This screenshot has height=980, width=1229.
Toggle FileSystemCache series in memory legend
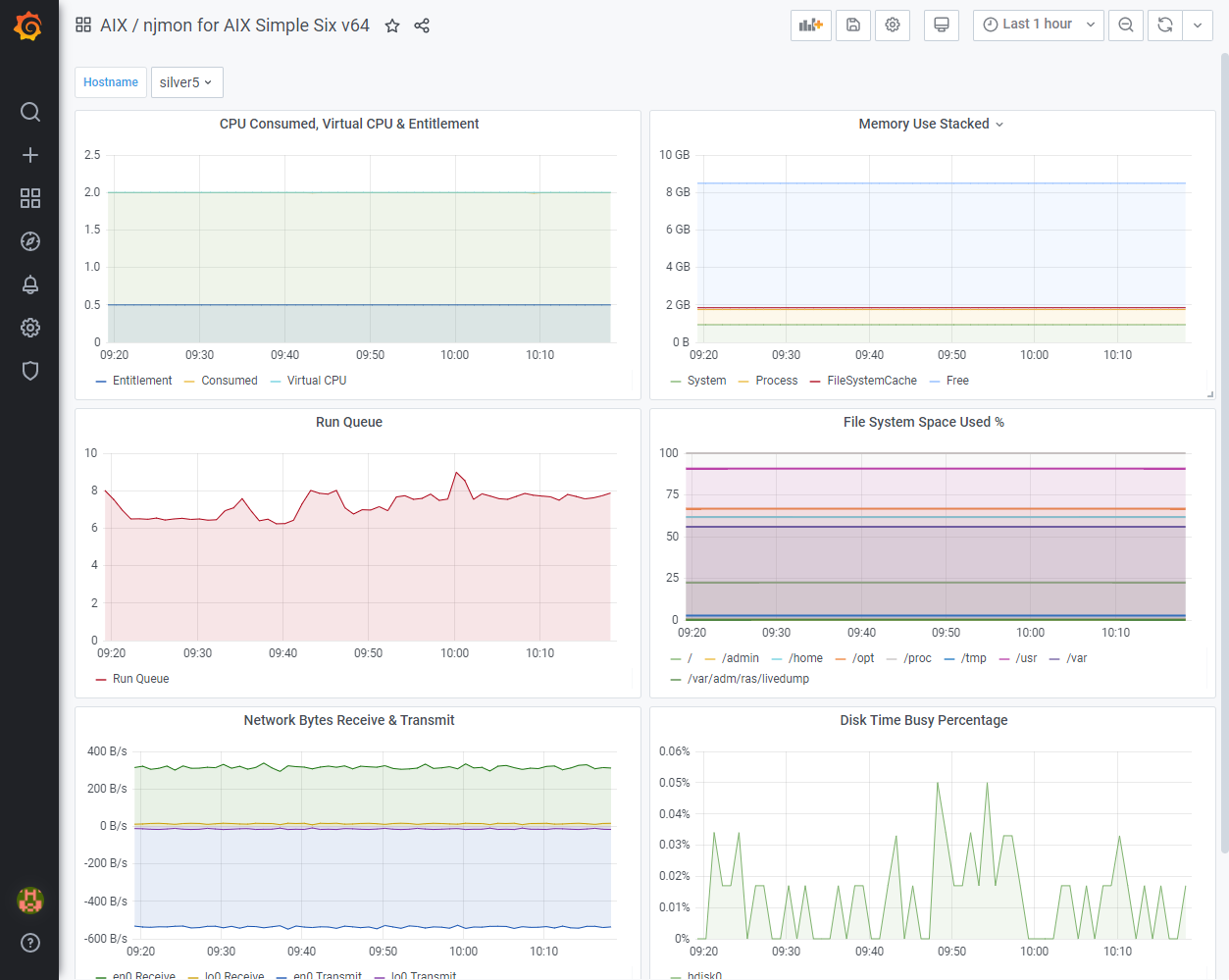pos(871,381)
